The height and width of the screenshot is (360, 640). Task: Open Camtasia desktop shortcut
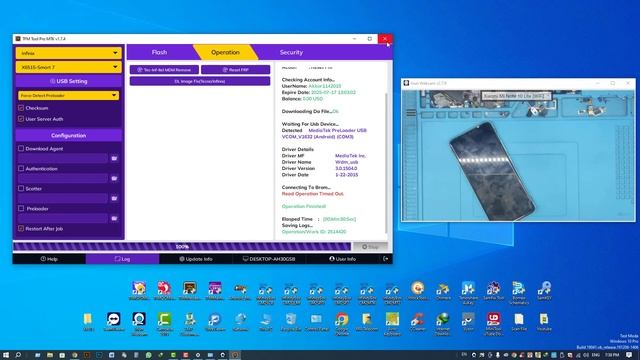(164, 324)
